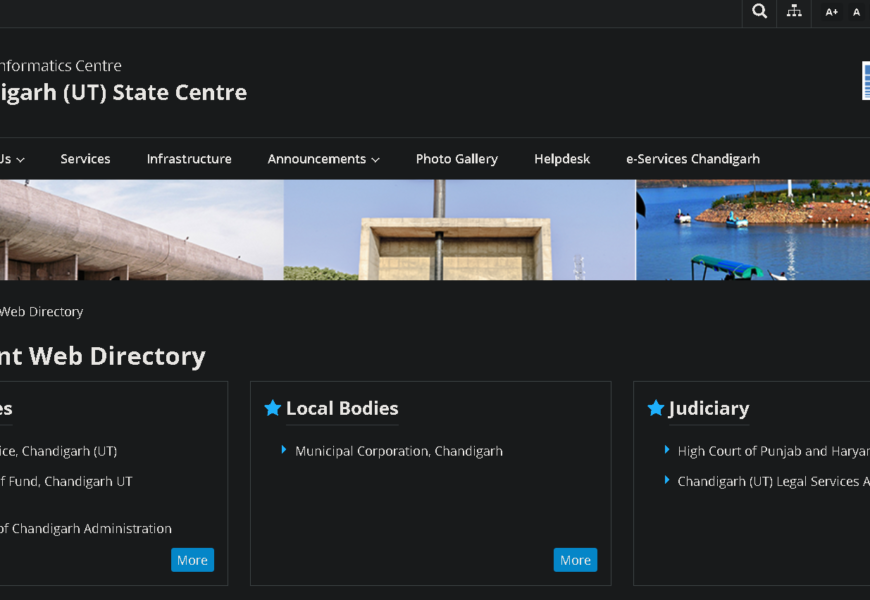Click the lake boating banner image
Screen dimensions: 870x600
click(x=752, y=230)
